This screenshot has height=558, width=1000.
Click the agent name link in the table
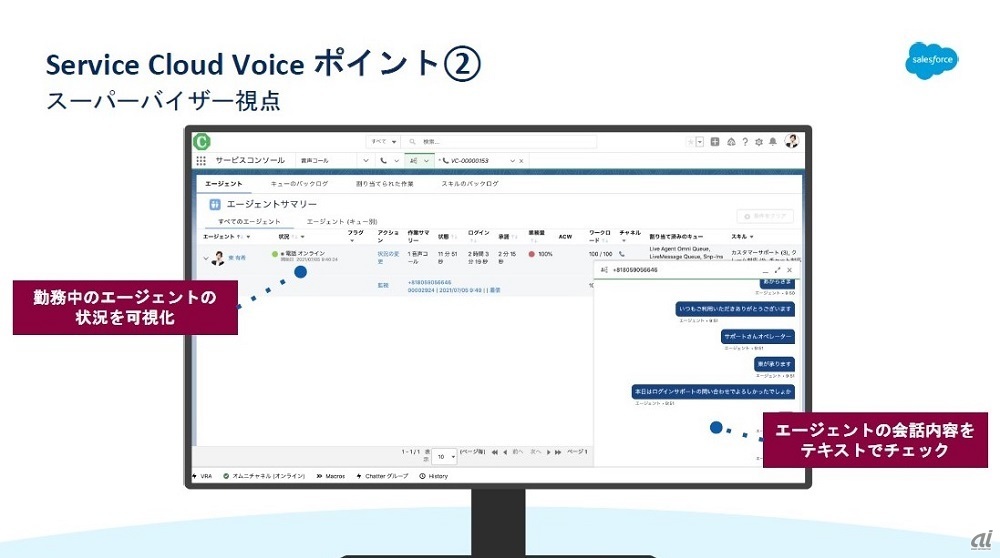point(237,258)
